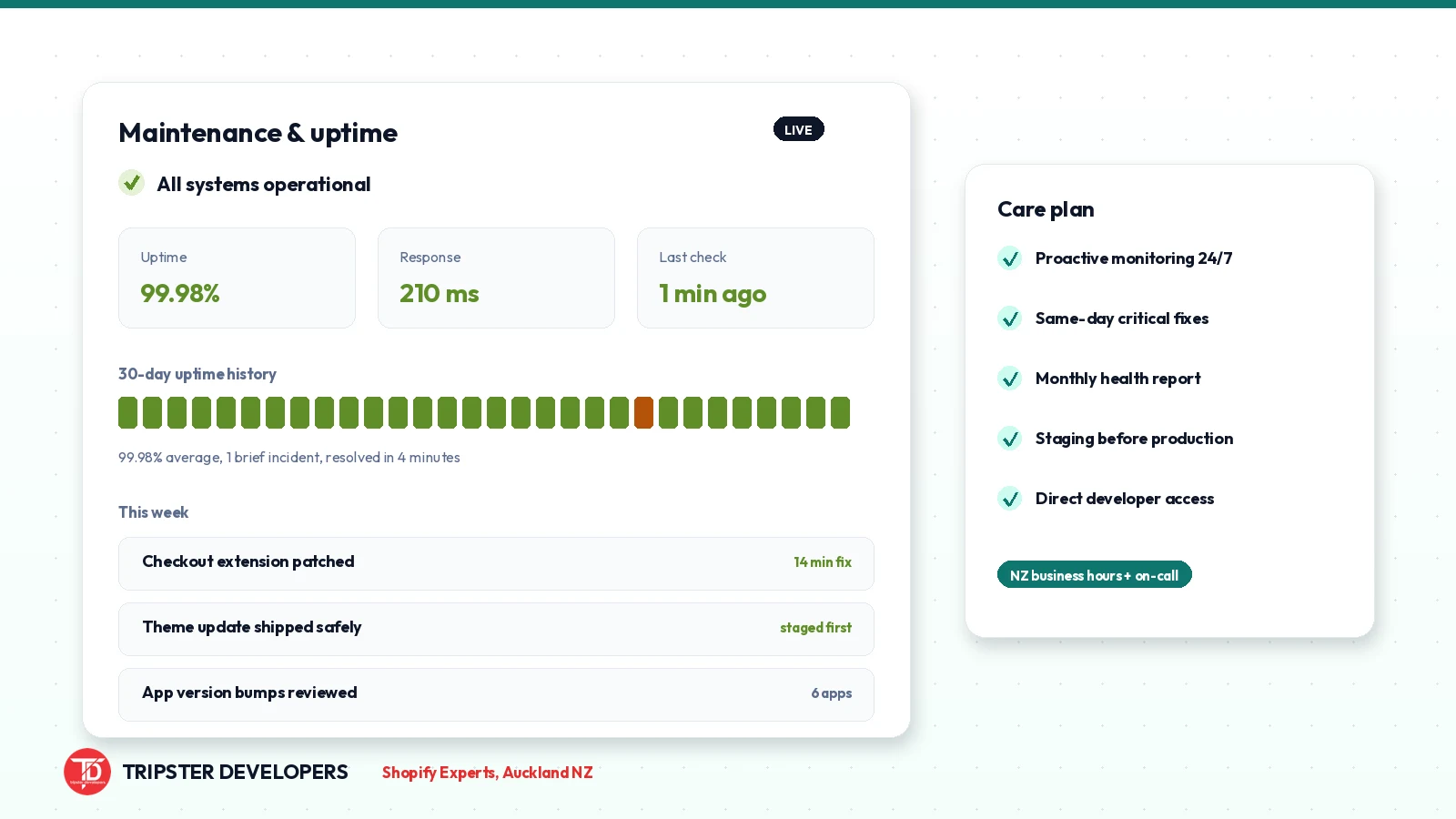Click the Response 210 ms stat card
The width and height of the screenshot is (1456, 819).
496,278
